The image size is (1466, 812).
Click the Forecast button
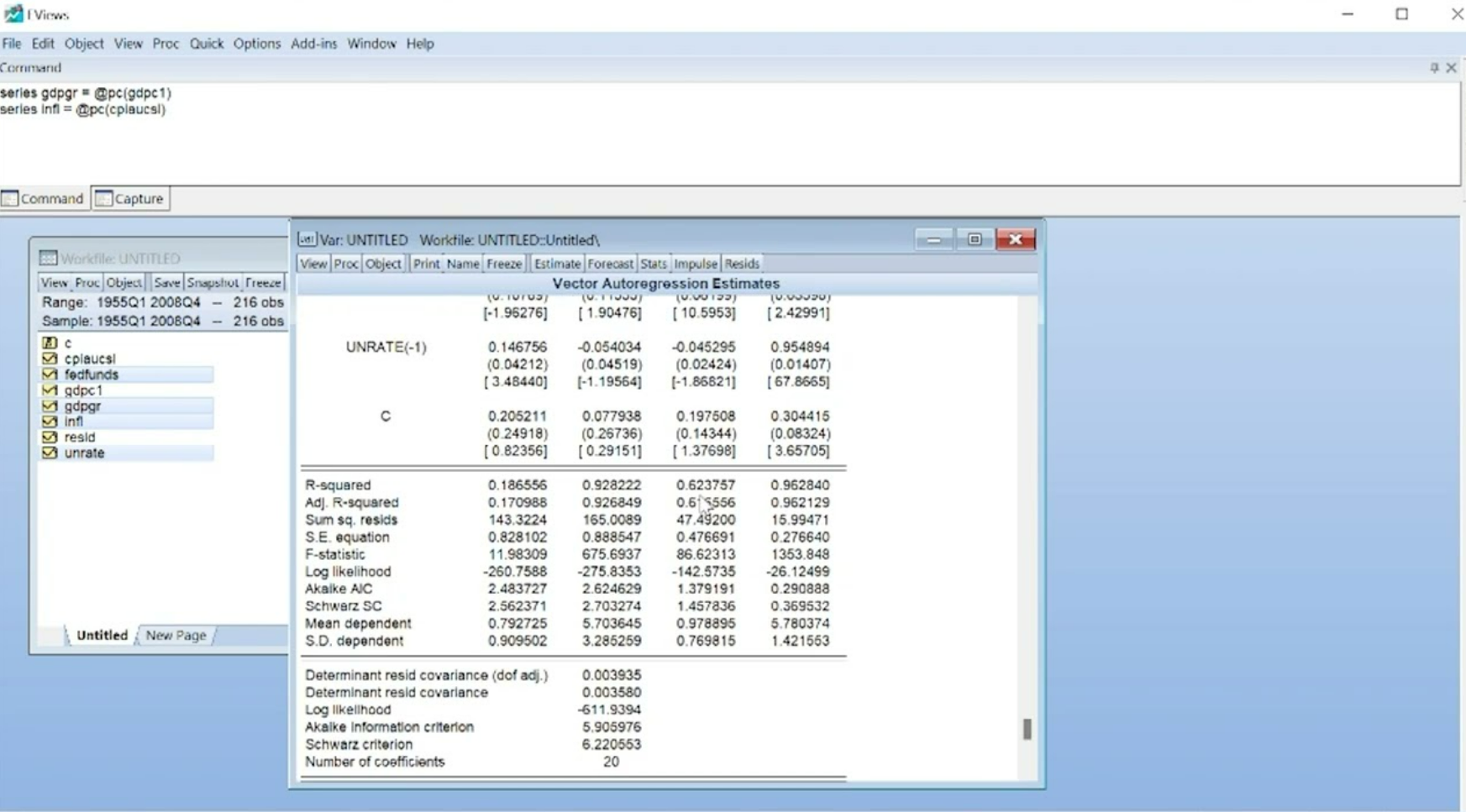(x=610, y=264)
